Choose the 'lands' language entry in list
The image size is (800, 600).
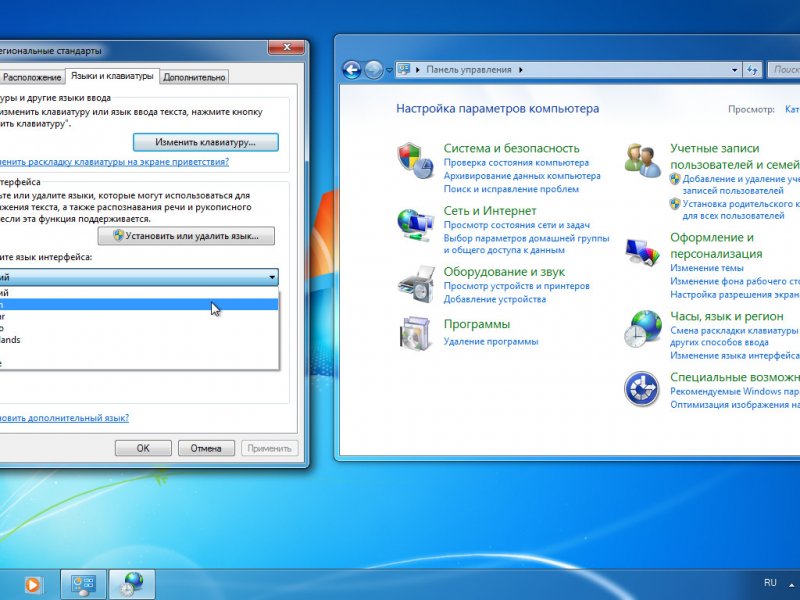139,340
